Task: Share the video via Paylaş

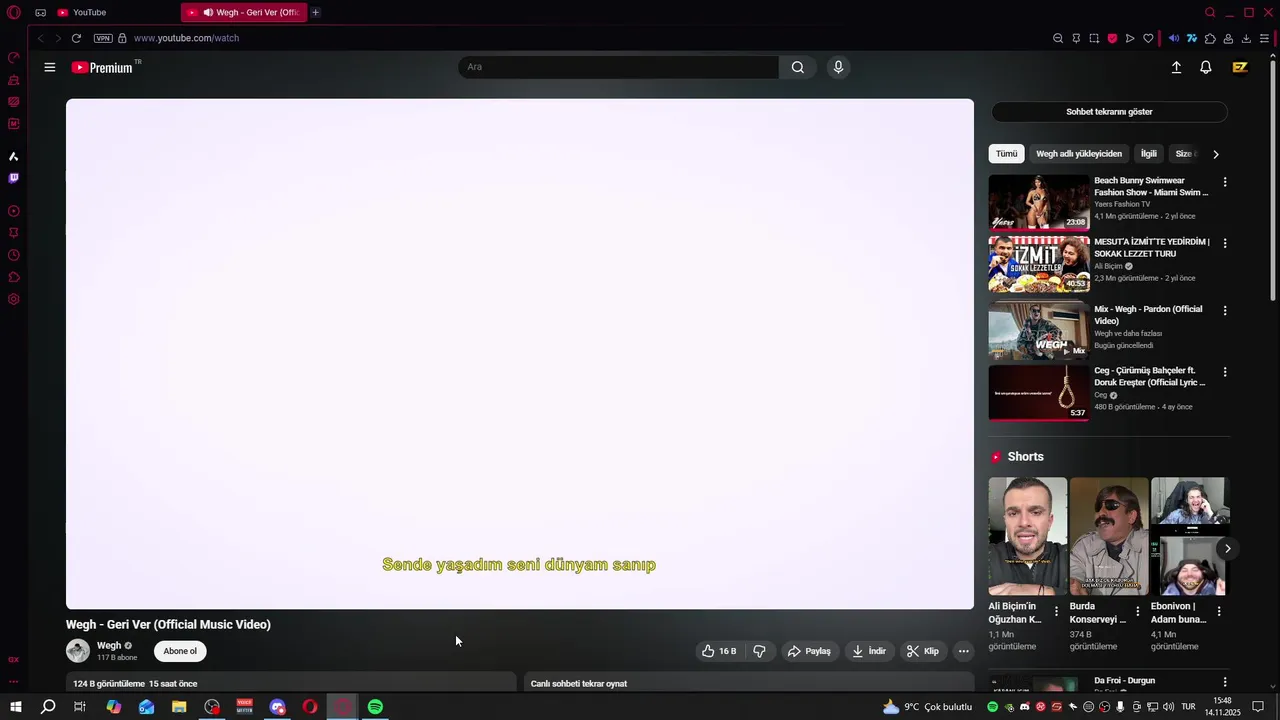Action: tap(809, 651)
